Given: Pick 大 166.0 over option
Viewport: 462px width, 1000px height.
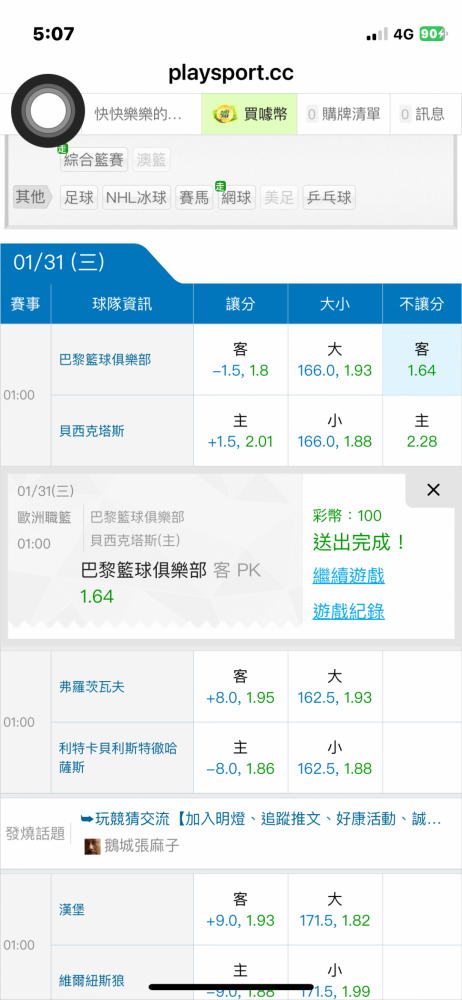Looking at the screenshot, I should click(335, 360).
